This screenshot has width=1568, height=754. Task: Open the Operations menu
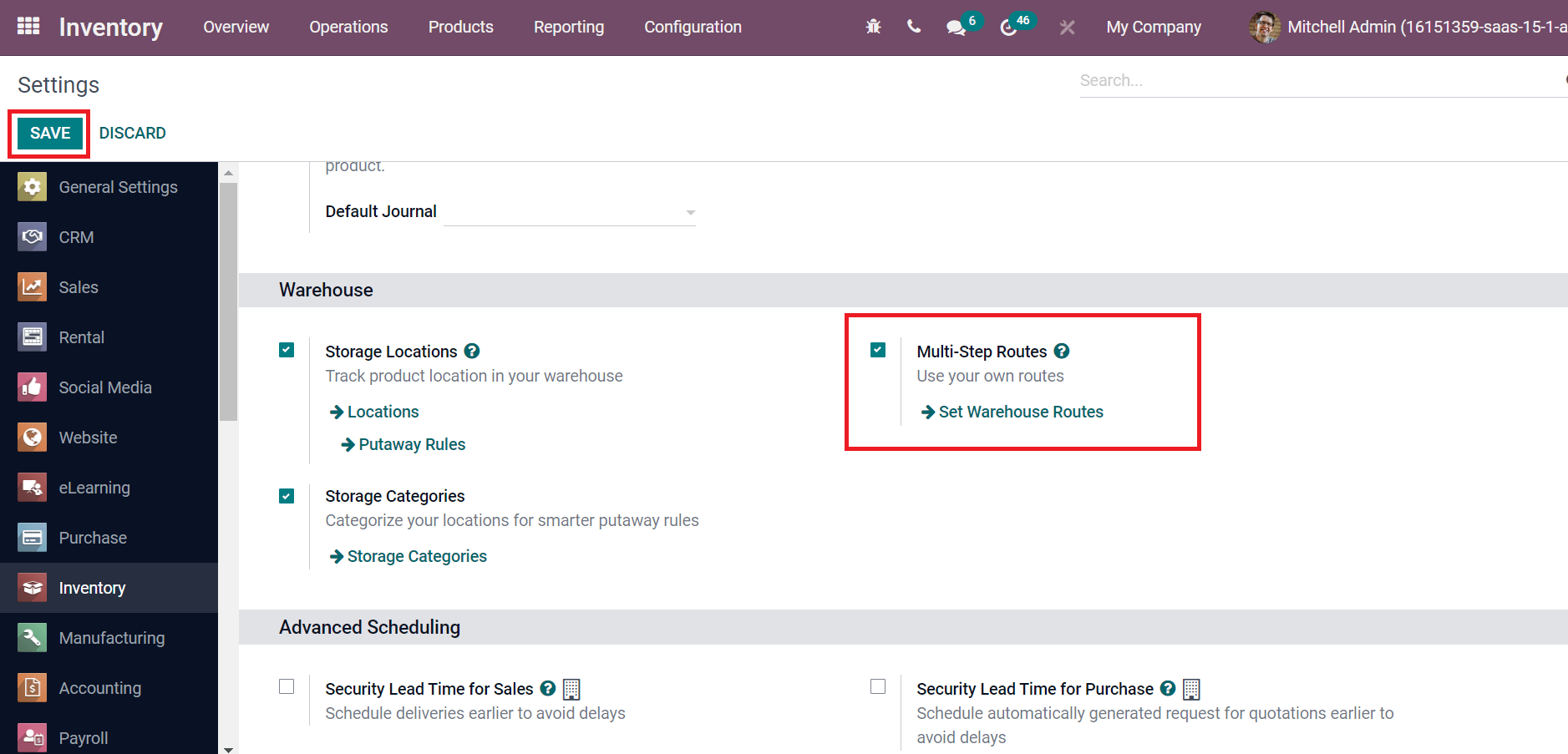(x=348, y=27)
